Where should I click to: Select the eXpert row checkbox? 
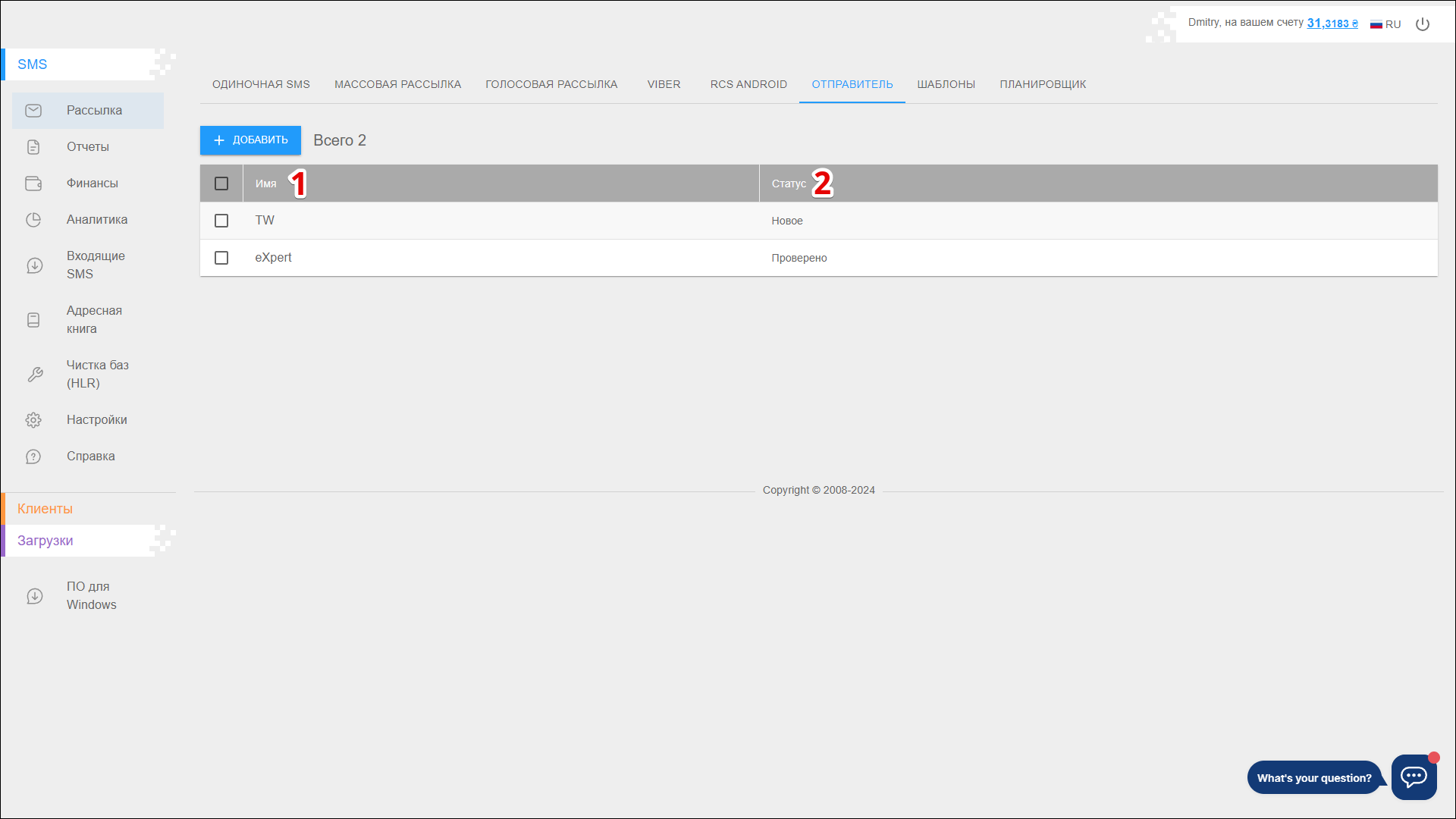pos(221,258)
